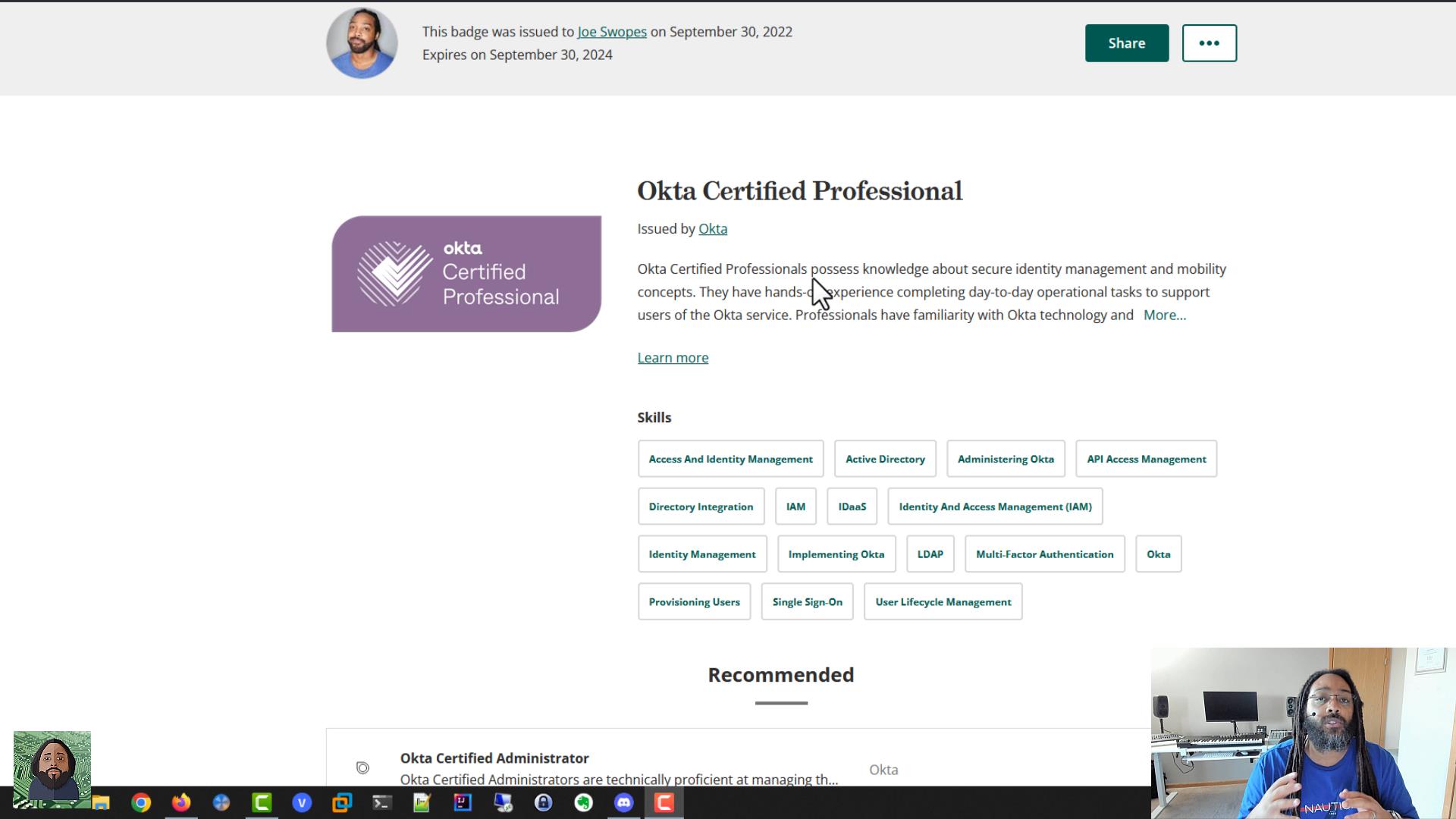Click the 'Expires on September 30, 2024' text
The width and height of the screenshot is (1456, 819).
tap(517, 55)
